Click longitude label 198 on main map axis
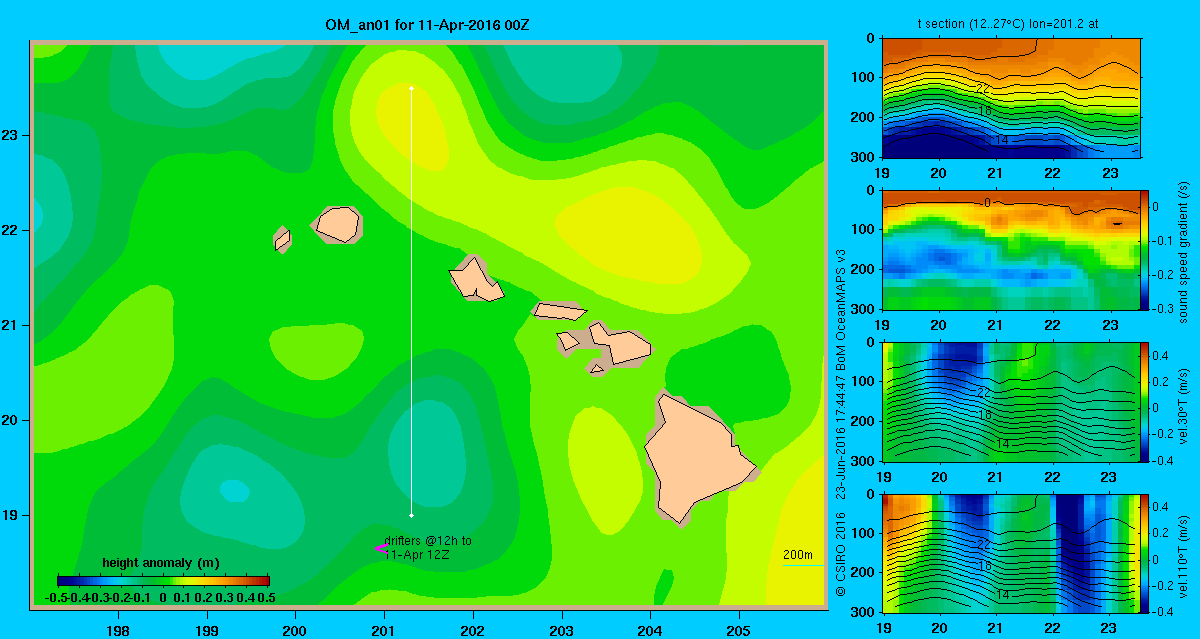 tap(117, 630)
